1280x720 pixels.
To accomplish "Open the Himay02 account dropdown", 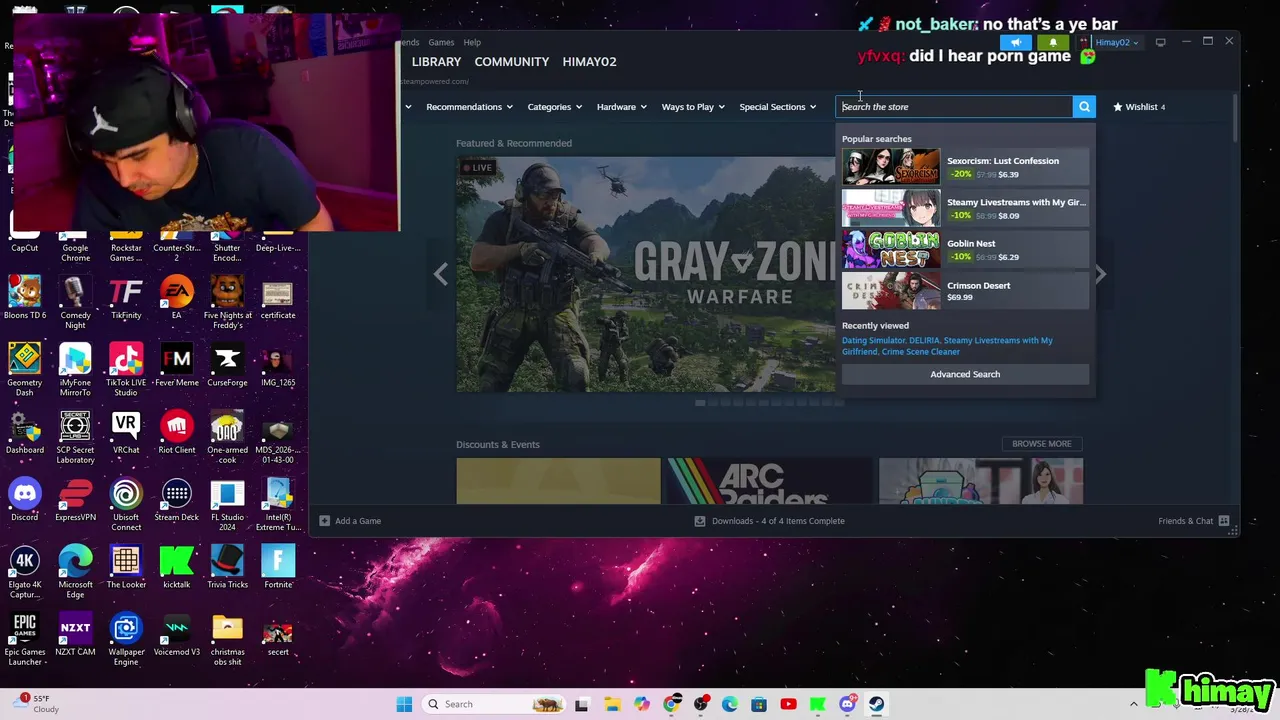I will pos(1116,43).
